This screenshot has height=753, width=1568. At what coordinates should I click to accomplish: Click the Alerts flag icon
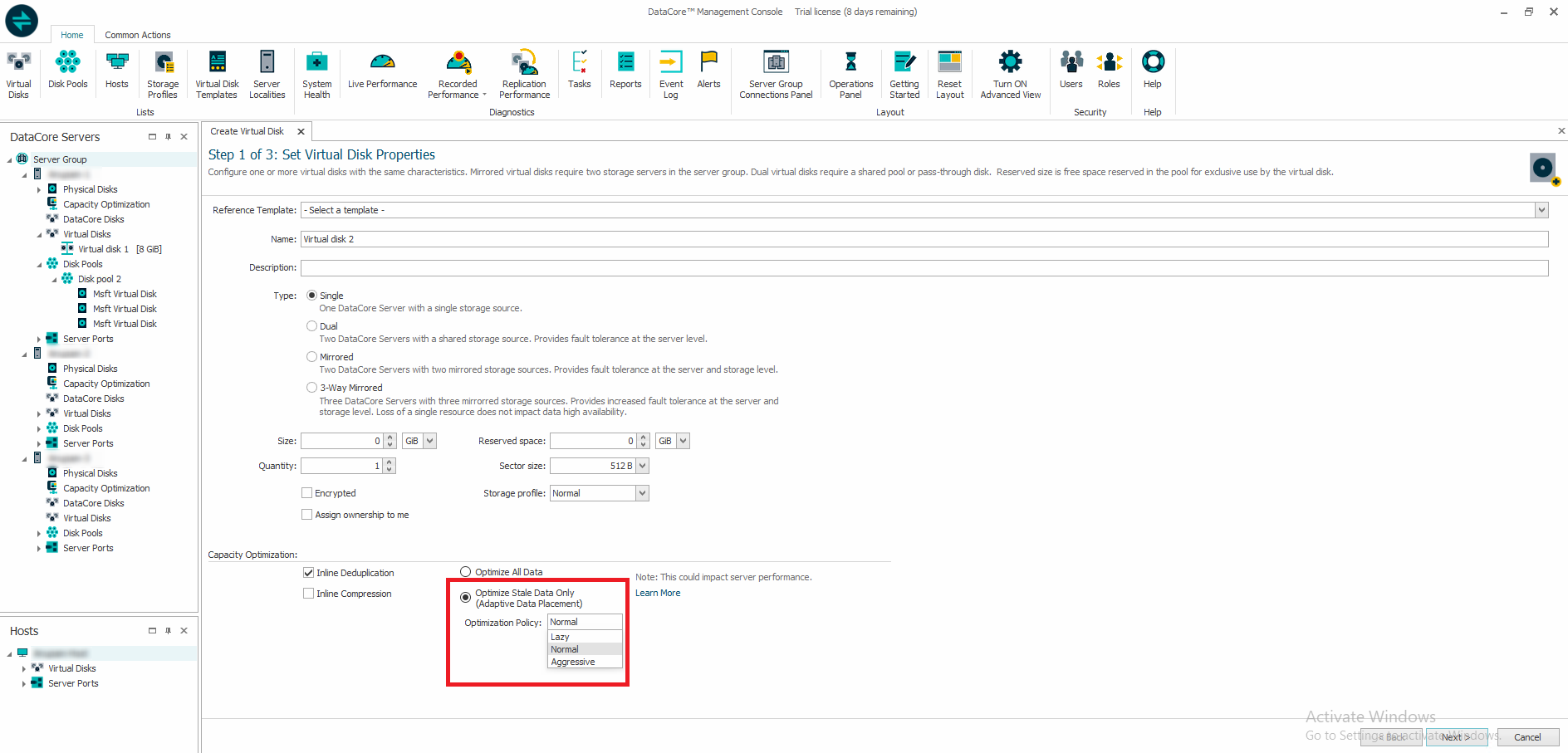708,62
